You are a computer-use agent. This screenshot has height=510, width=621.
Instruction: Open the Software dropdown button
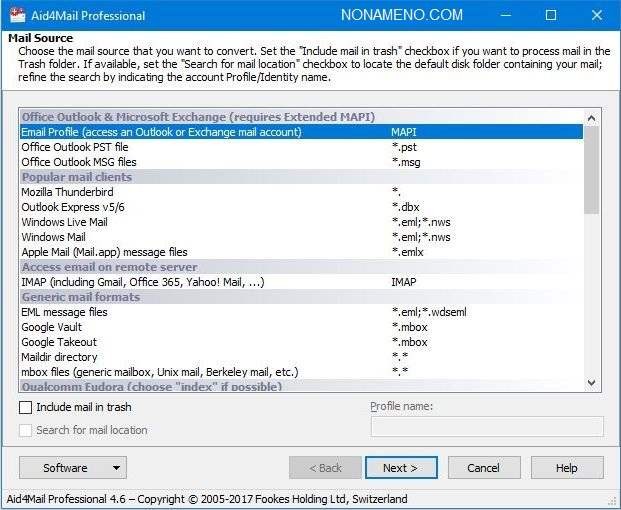[x=72, y=467]
